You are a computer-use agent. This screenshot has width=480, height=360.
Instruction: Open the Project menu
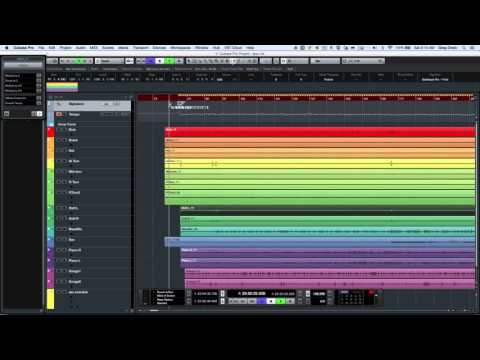click(x=66, y=48)
